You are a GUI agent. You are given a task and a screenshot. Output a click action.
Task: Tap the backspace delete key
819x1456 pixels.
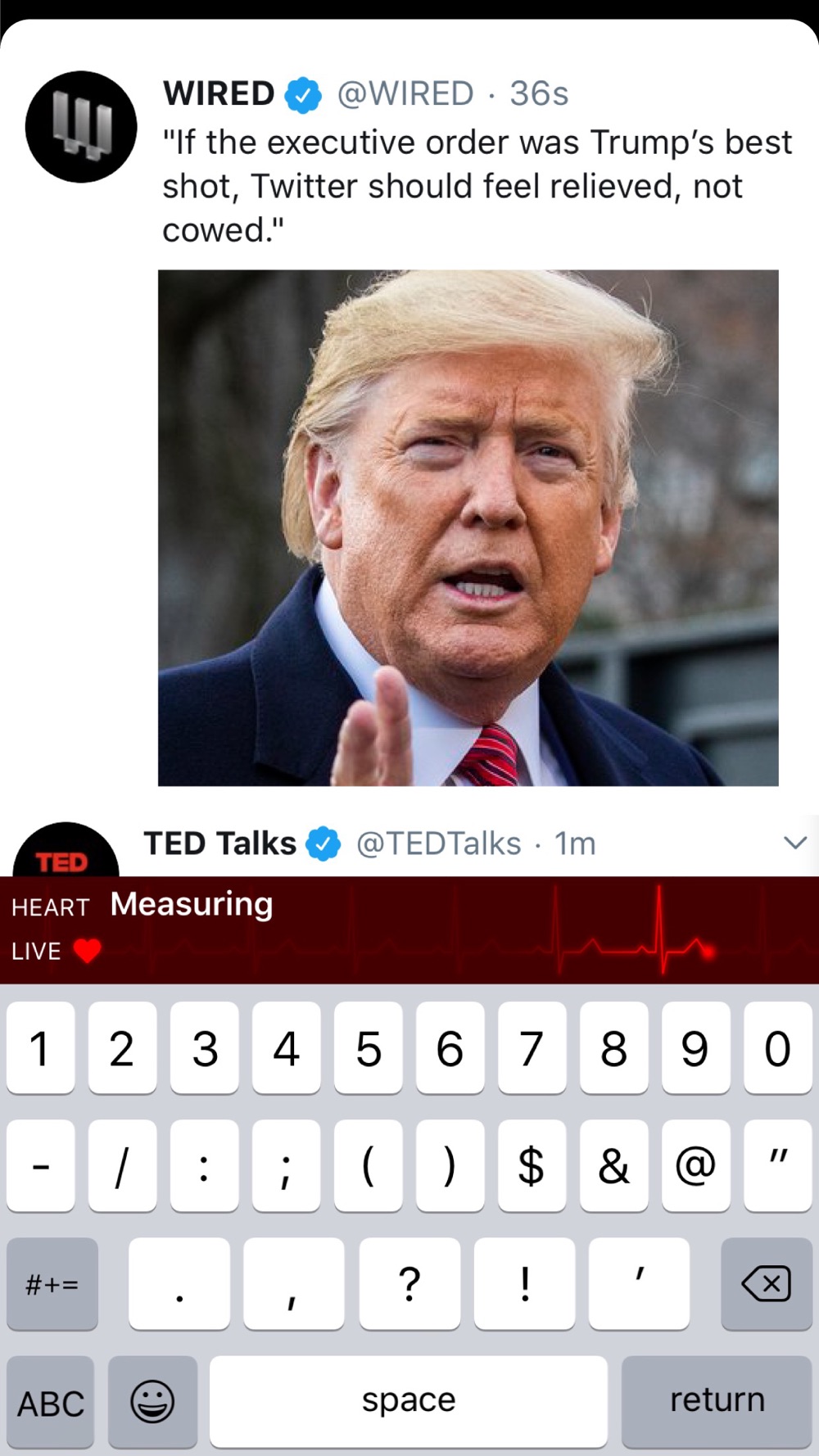[x=766, y=1283]
